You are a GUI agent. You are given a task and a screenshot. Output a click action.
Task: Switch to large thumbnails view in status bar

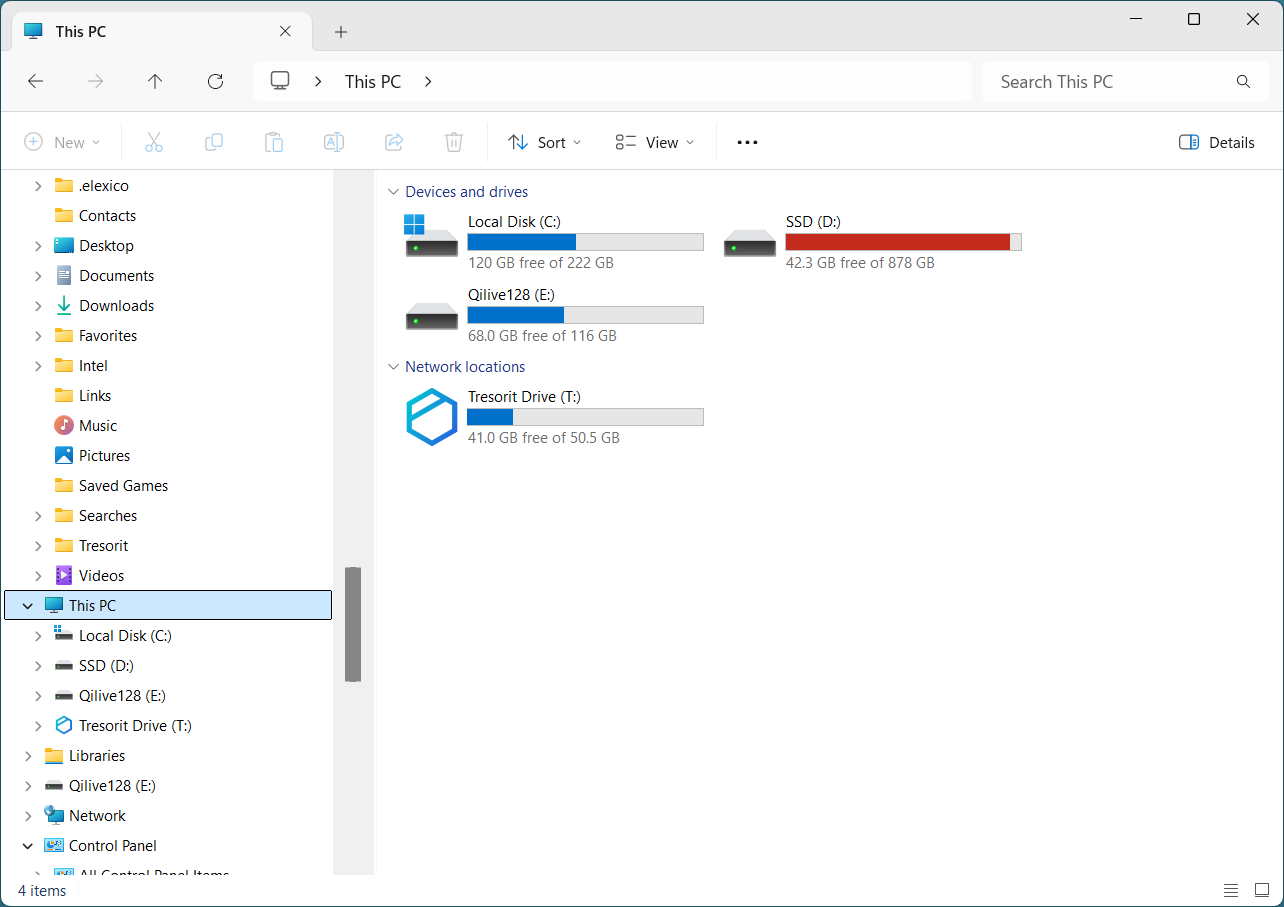tap(1262, 890)
